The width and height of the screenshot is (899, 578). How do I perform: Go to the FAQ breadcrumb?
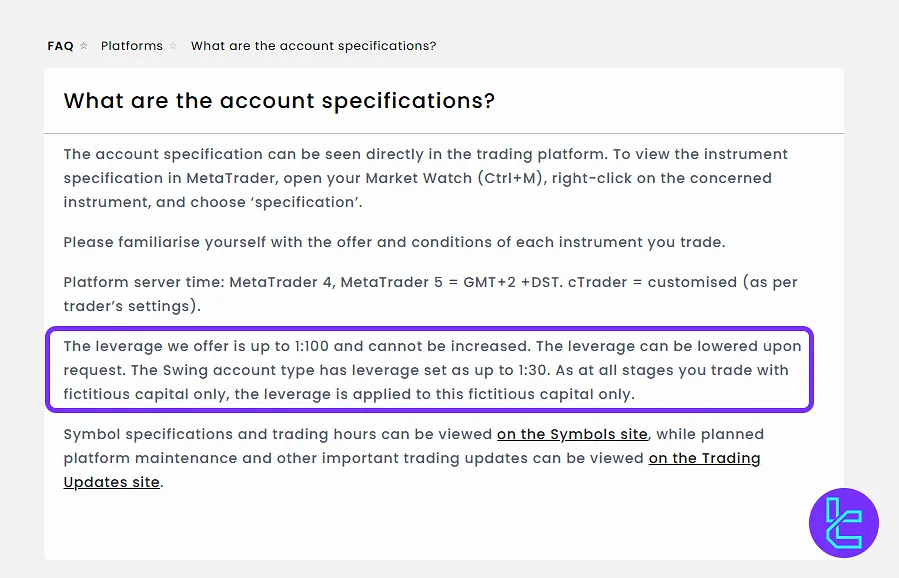pos(60,46)
